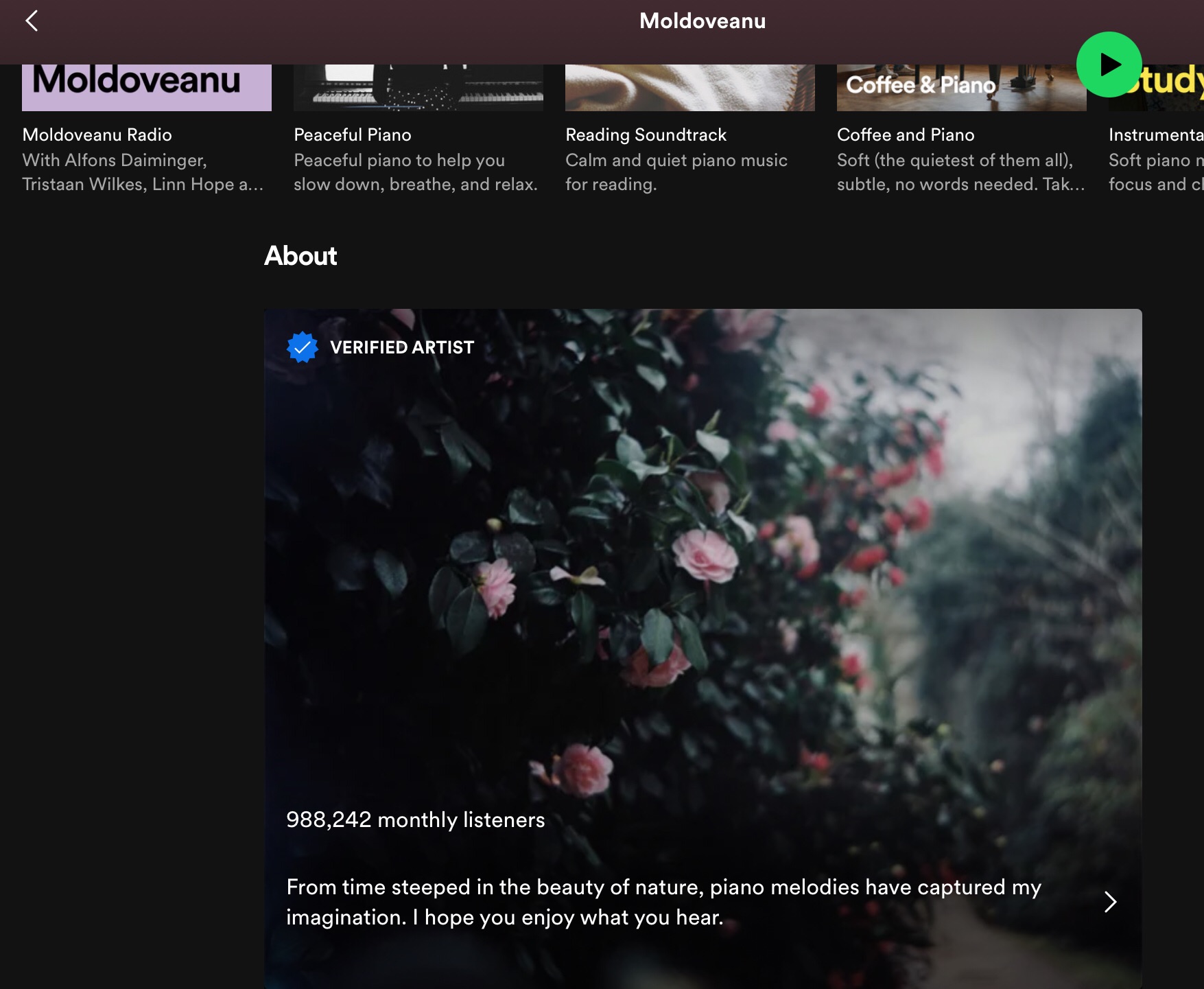Screen dimensions: 1204x989
Task: Select the Reading Soundtrack cover image
Action: click(x=689, y=88)
